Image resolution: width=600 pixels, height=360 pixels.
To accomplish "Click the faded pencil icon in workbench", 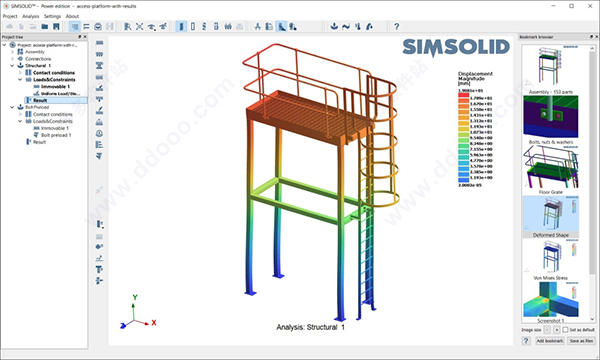I will pyautogui.click(x=99, y=190).
